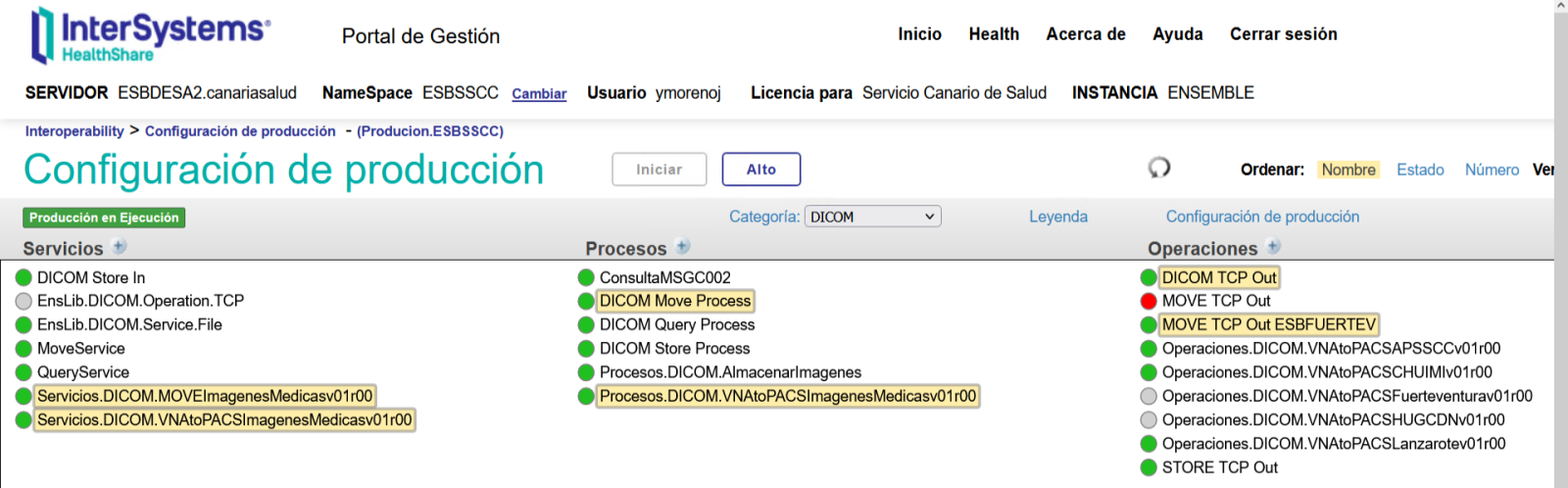This screenshot has width=1568, height=488.
Task: Add a new service with plus icon
Action: (x=120, y=247)
